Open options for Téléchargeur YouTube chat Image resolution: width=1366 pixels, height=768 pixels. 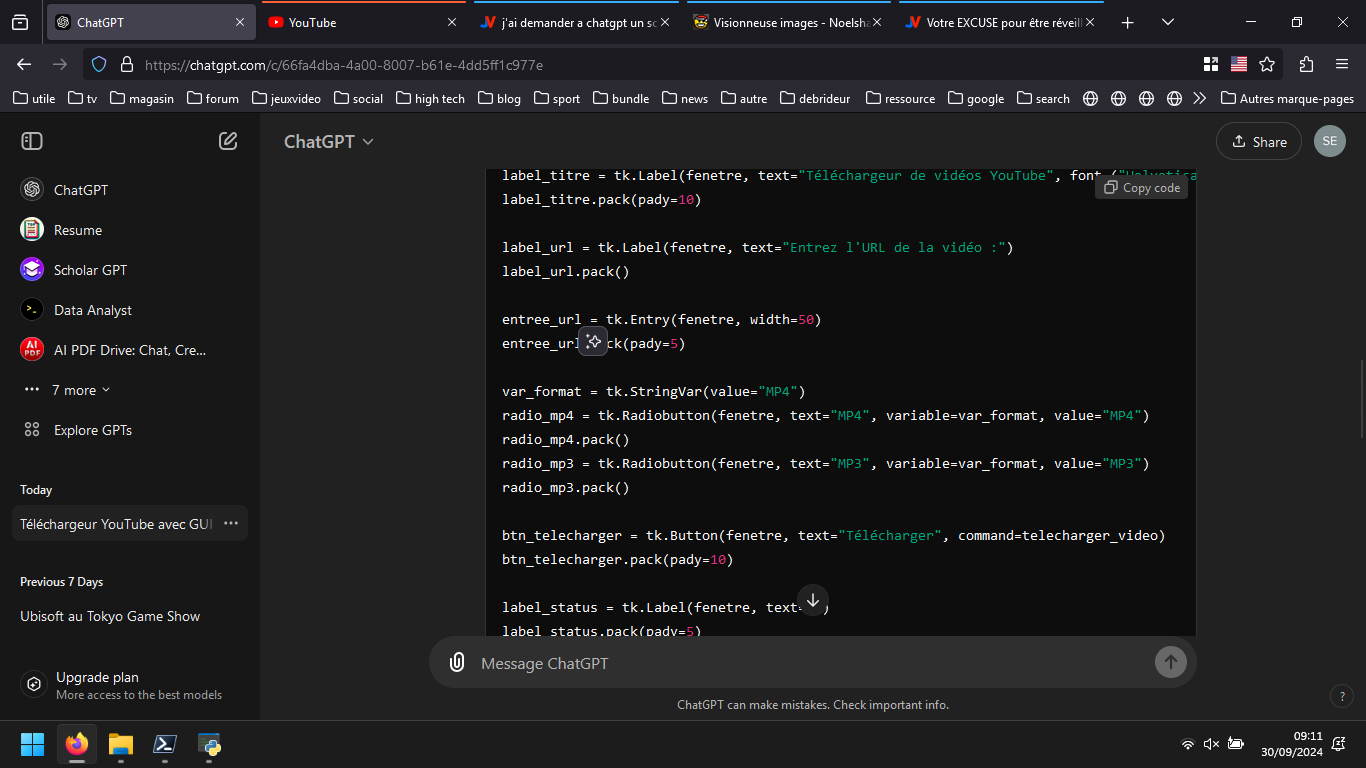(231, 523)
